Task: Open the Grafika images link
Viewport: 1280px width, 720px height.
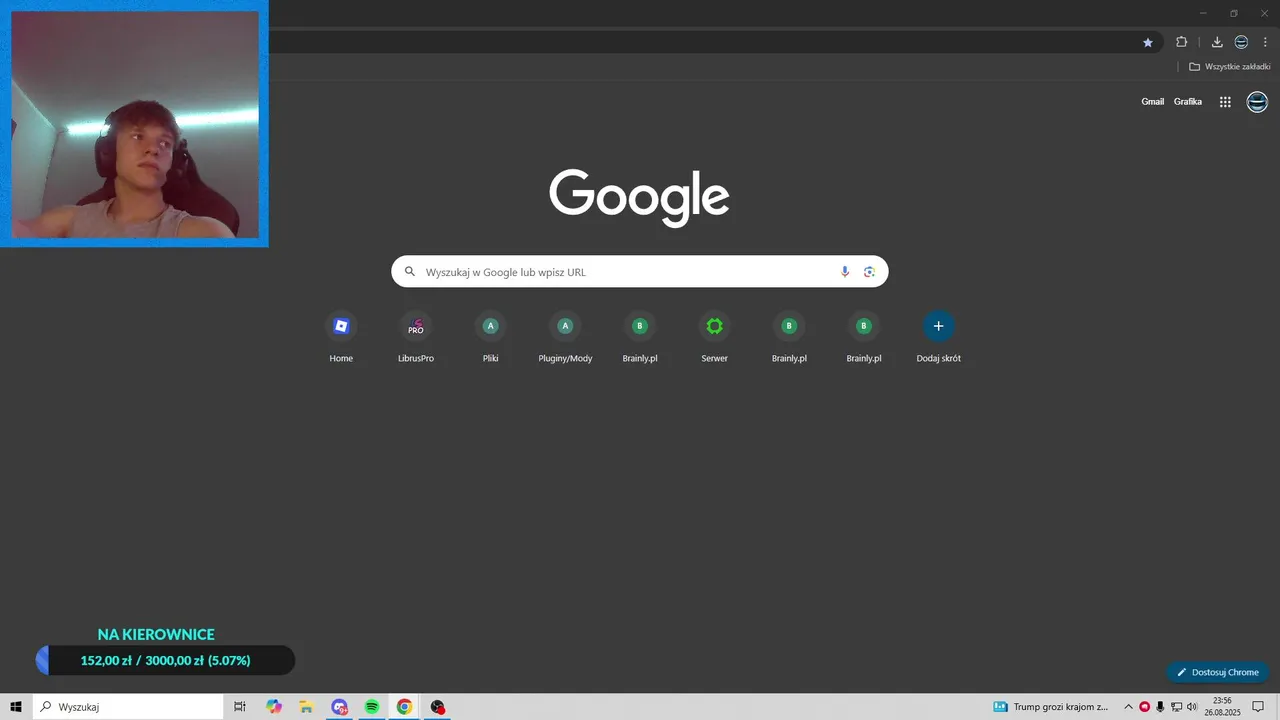Action: click(1188, 101)
